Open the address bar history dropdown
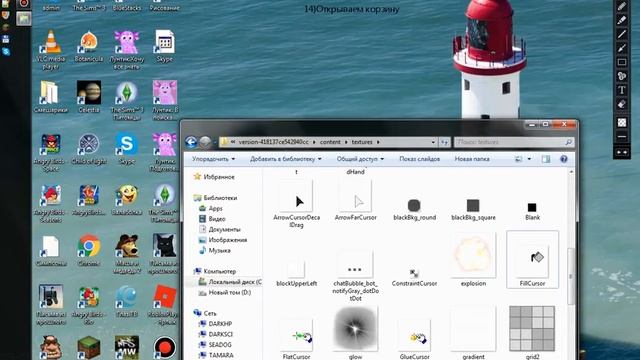 point(433,142)
